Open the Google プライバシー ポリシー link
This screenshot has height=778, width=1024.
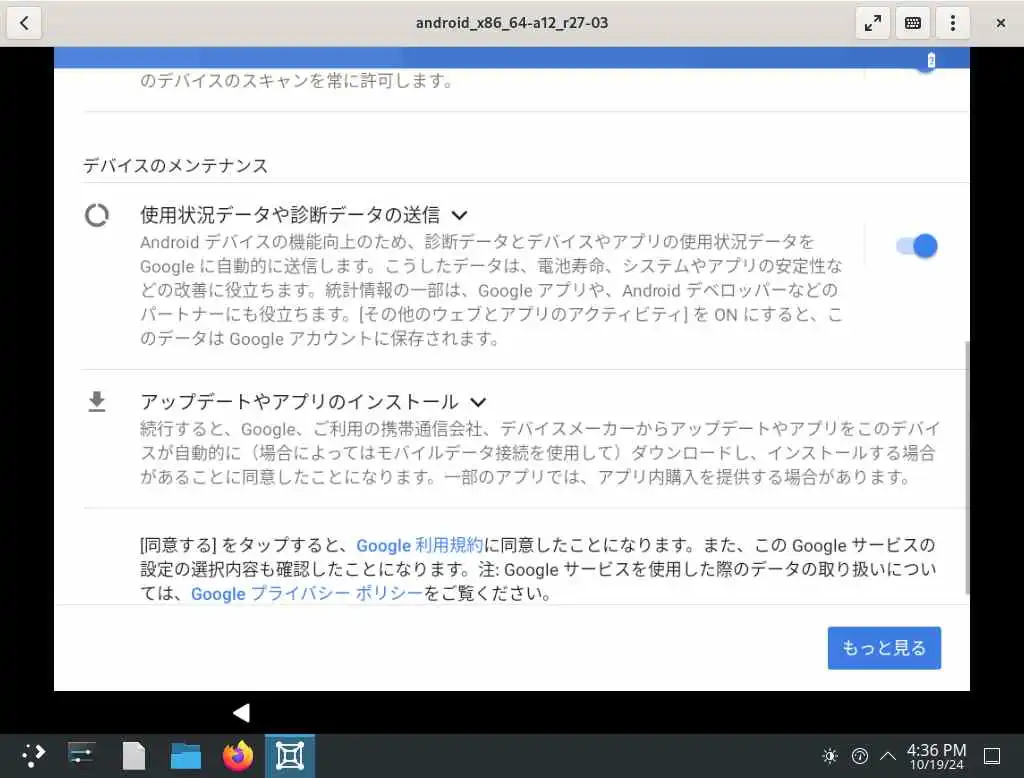pos(307,593)
